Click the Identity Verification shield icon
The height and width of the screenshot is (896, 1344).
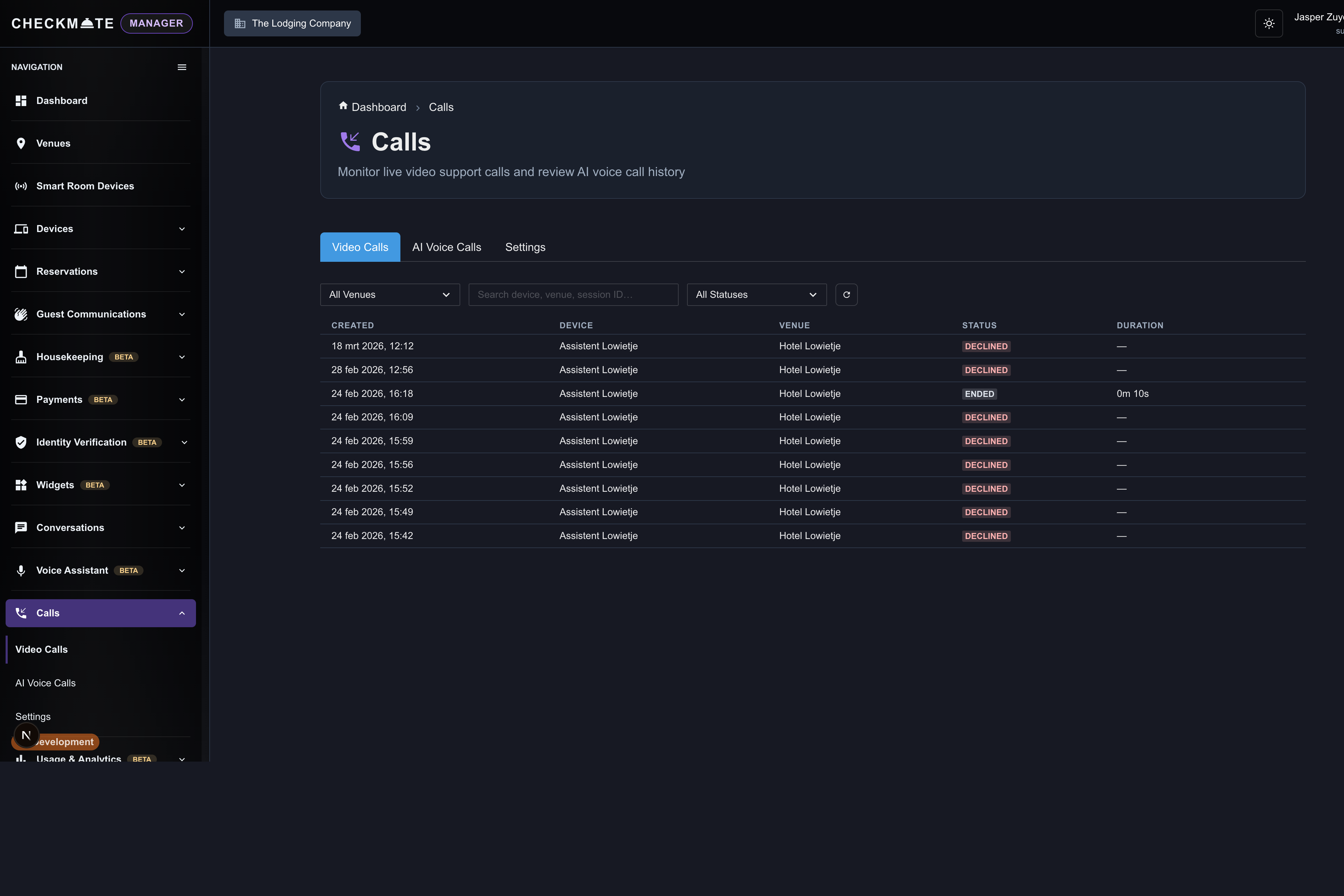pos(21,442)
